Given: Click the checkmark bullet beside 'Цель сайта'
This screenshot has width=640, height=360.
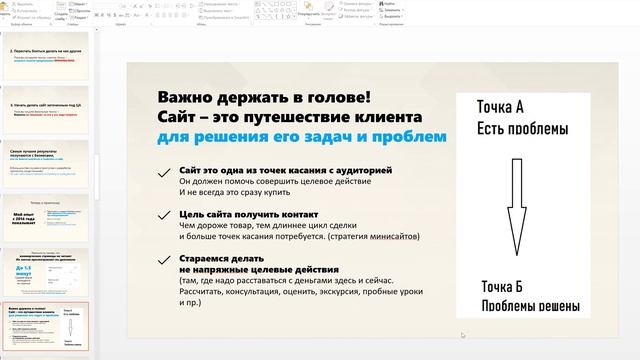Looking at the screenshot, I should coord(164,215).
